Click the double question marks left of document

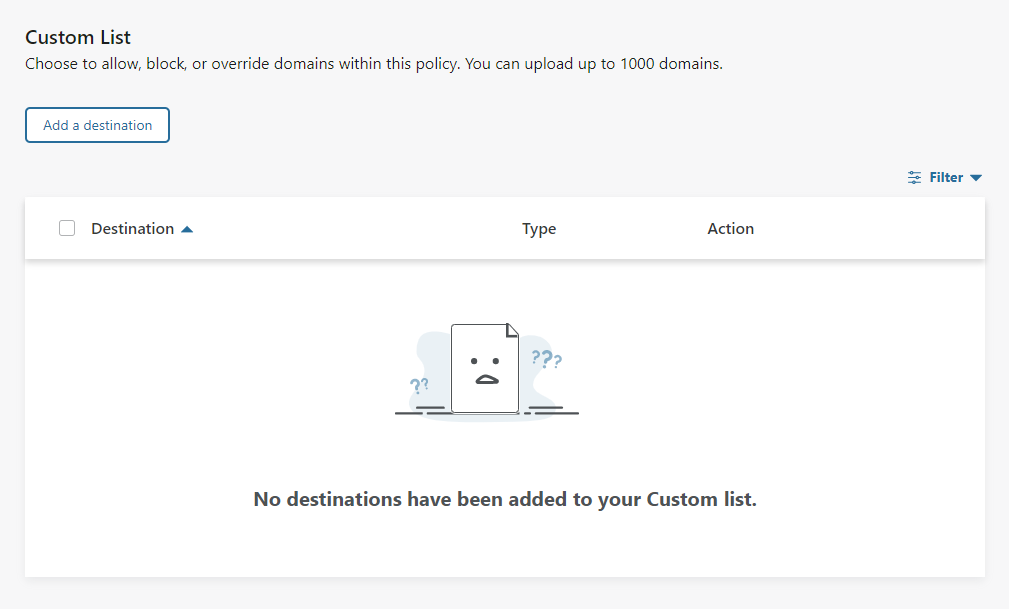pyautogui.click(x=419, y=385)
